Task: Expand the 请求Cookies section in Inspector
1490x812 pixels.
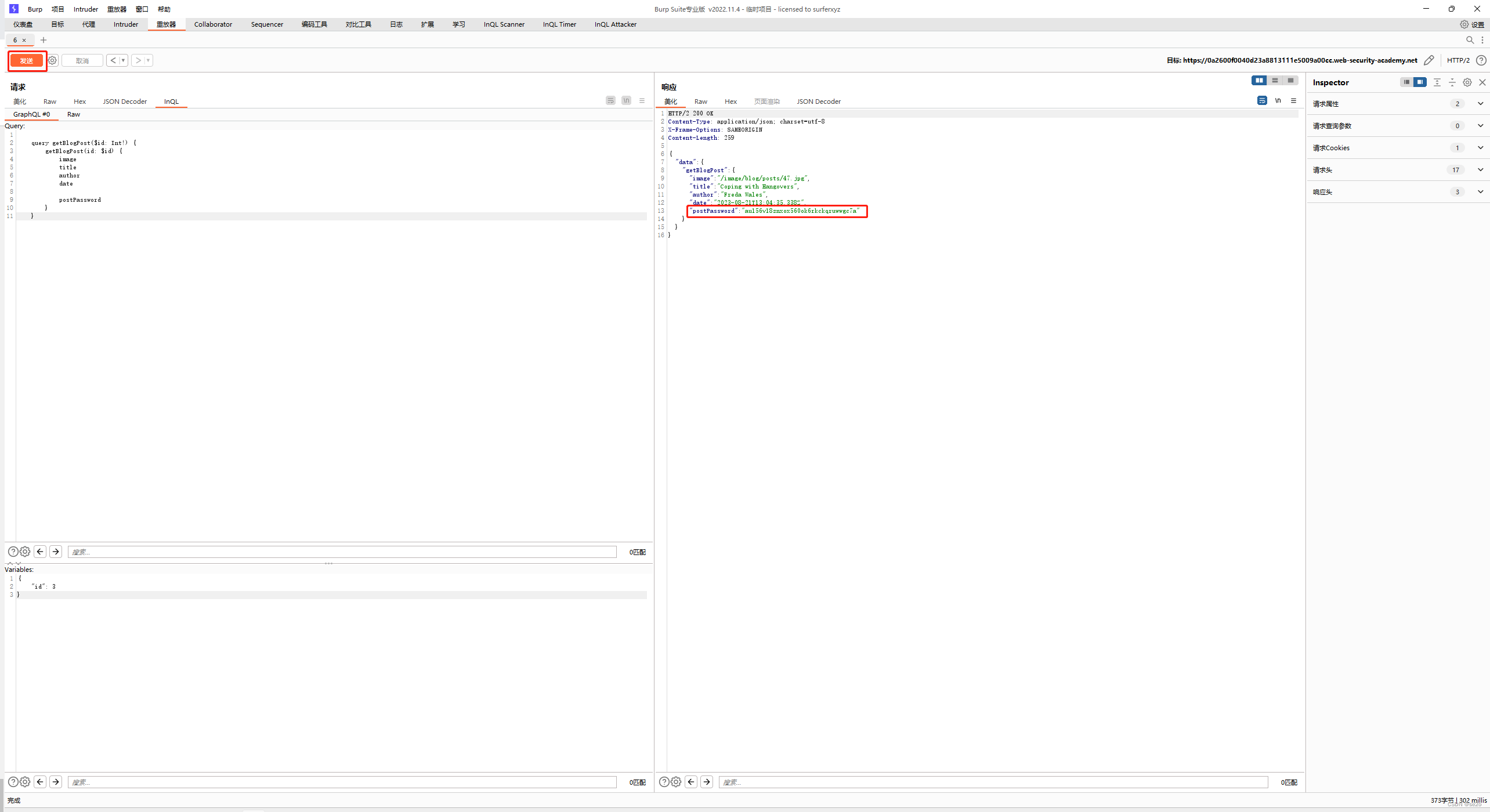Action: (x=1480, y=147)
